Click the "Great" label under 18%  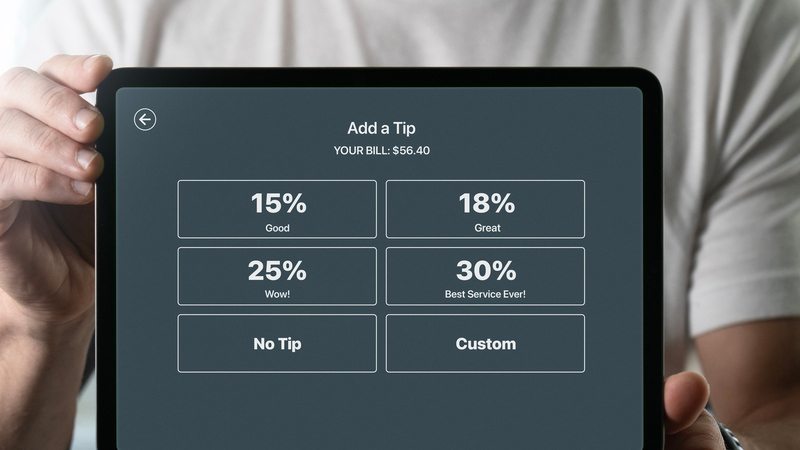pyautogui.click(x=485, y=228)
